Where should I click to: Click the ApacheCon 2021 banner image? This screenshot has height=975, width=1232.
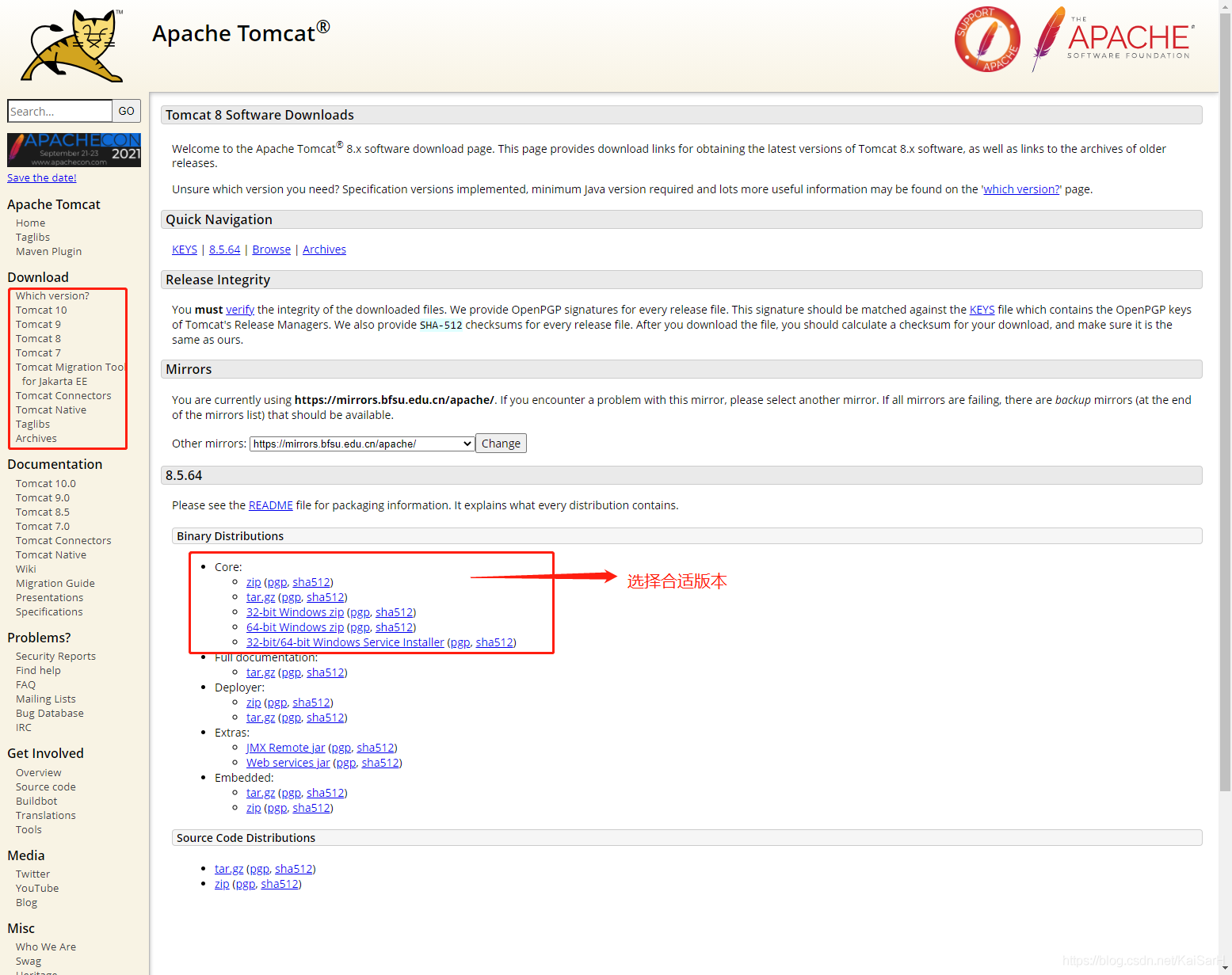pyautogui.click(x=74, y=150)
